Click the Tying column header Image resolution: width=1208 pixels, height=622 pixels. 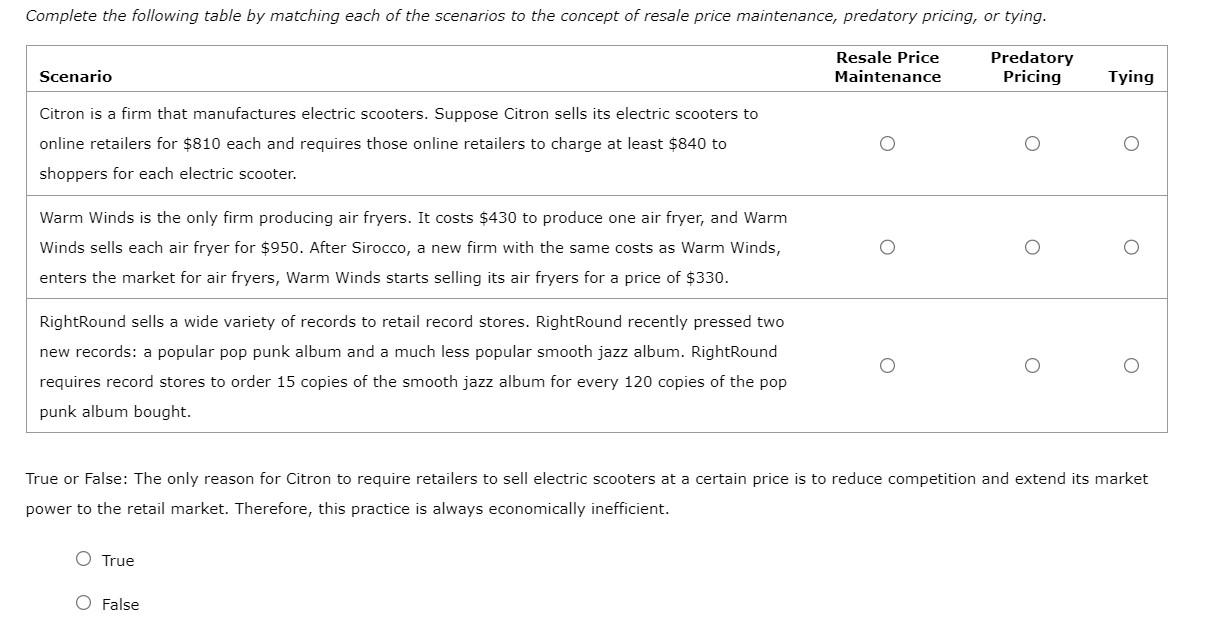tap(1131, 77)
